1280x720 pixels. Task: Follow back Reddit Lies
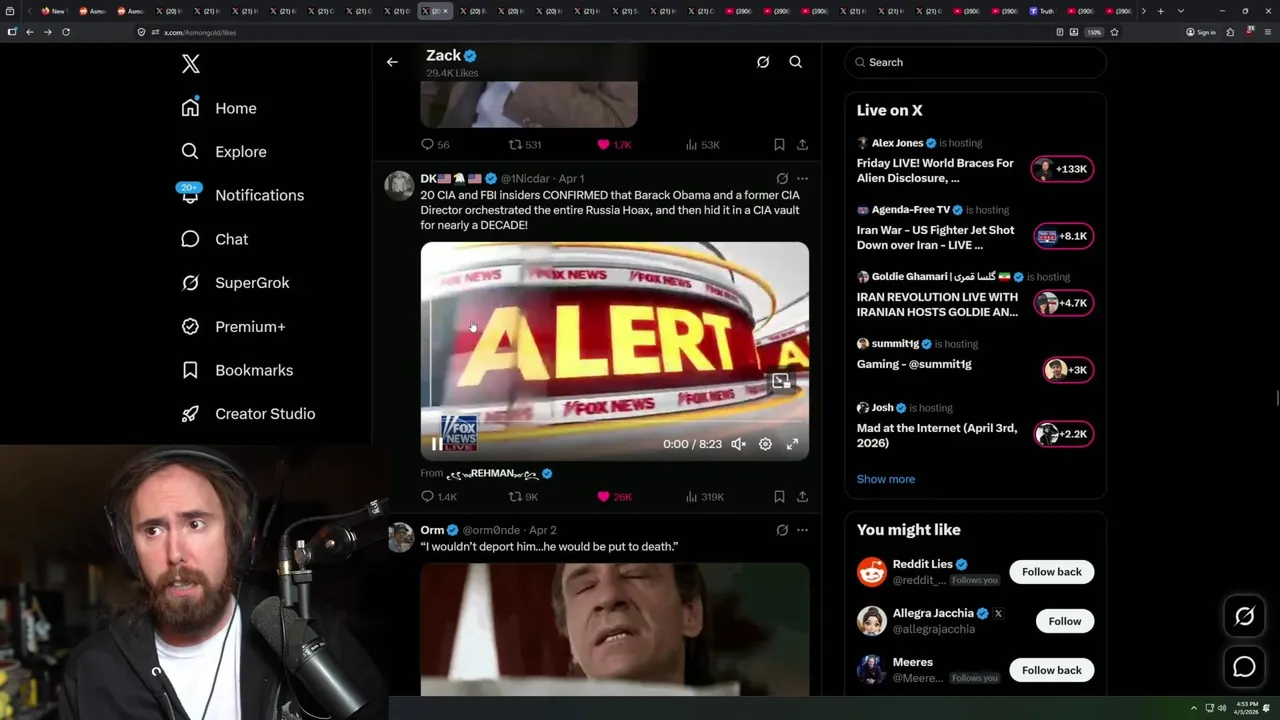coord(1051,572)
